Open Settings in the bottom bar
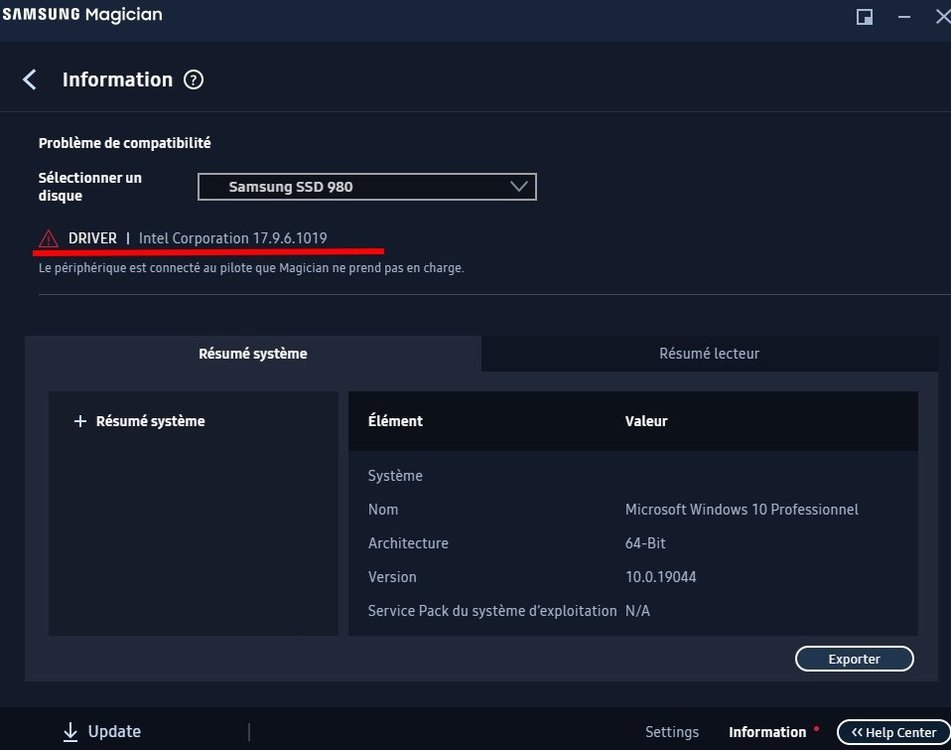The image size is (951, 750). 672,732
